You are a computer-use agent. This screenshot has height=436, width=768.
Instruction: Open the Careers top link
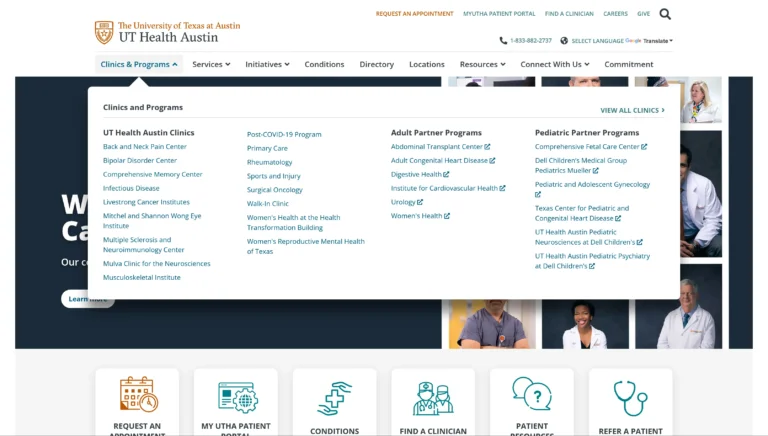[615, 14]
